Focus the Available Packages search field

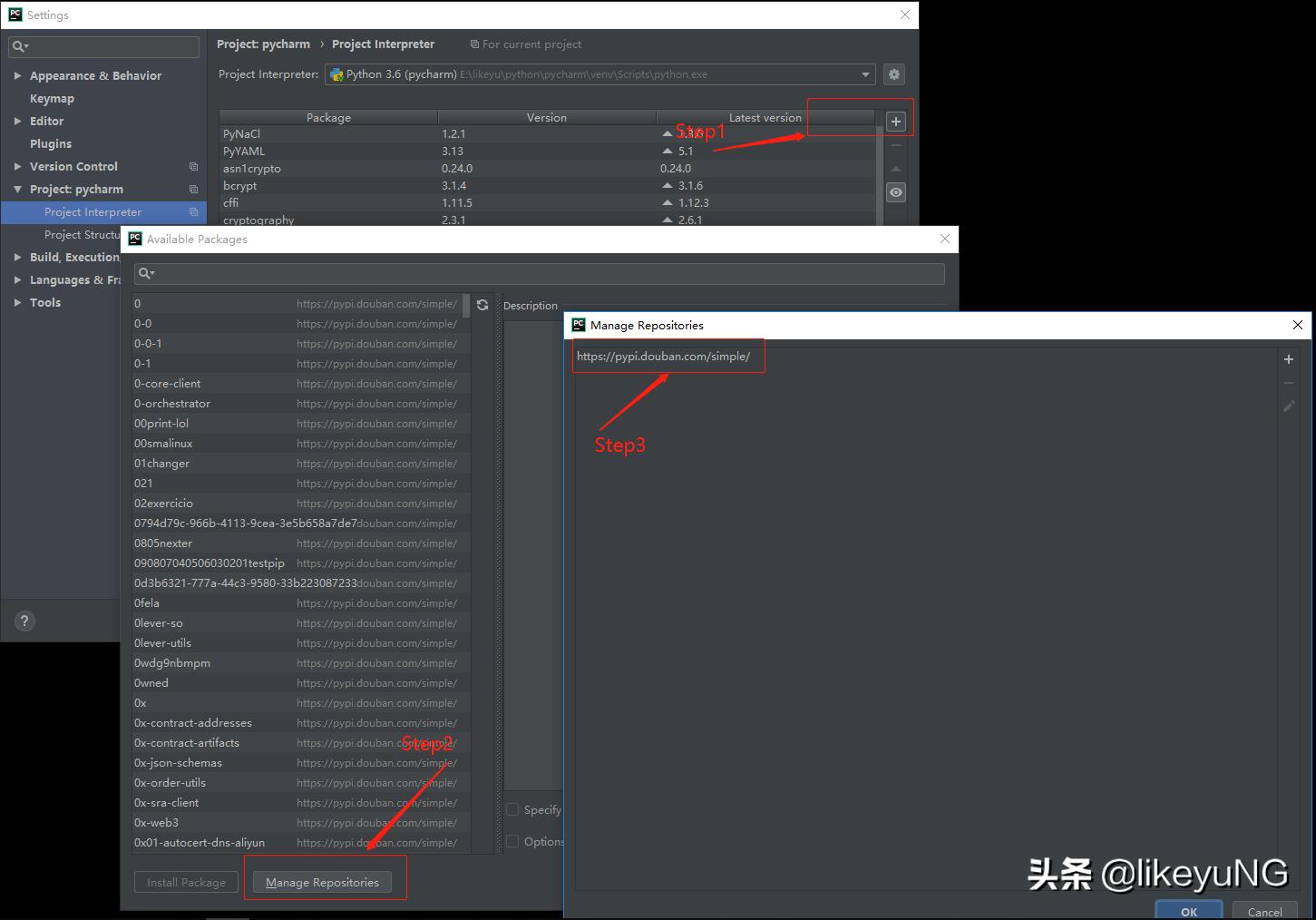[540, 273]
